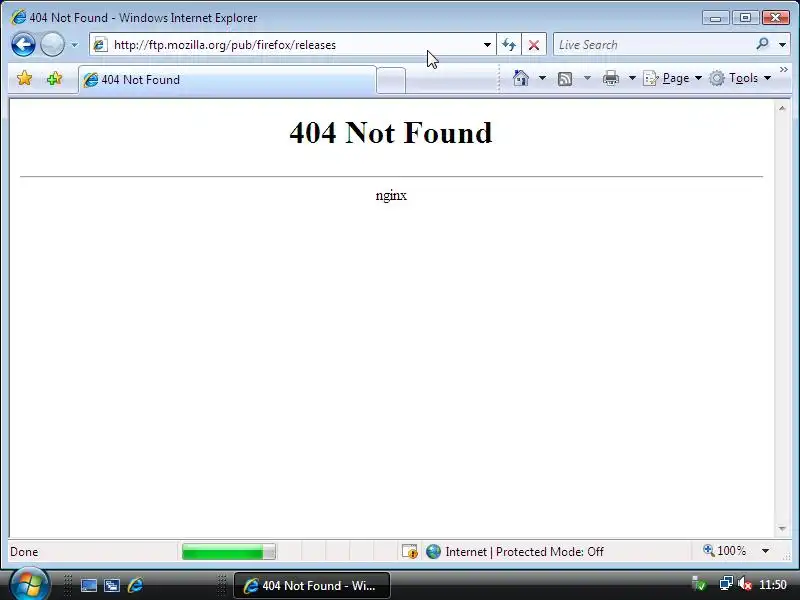The height and width of the screenshot is (600, 800).
Task: Expand the Feeds dropdown arrow
Action: click(587, 78)
